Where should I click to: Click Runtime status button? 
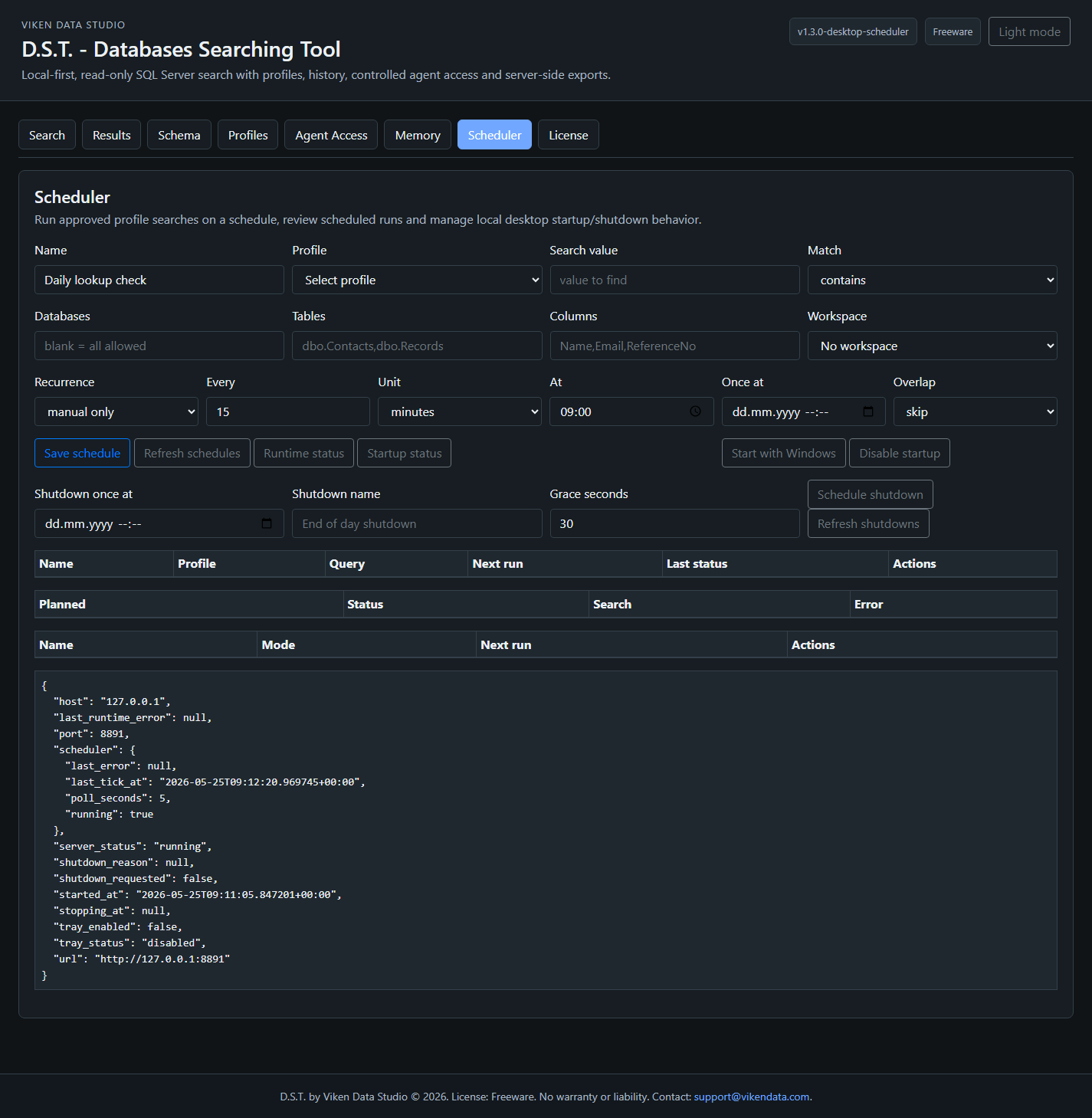click(x=304, y=453)
